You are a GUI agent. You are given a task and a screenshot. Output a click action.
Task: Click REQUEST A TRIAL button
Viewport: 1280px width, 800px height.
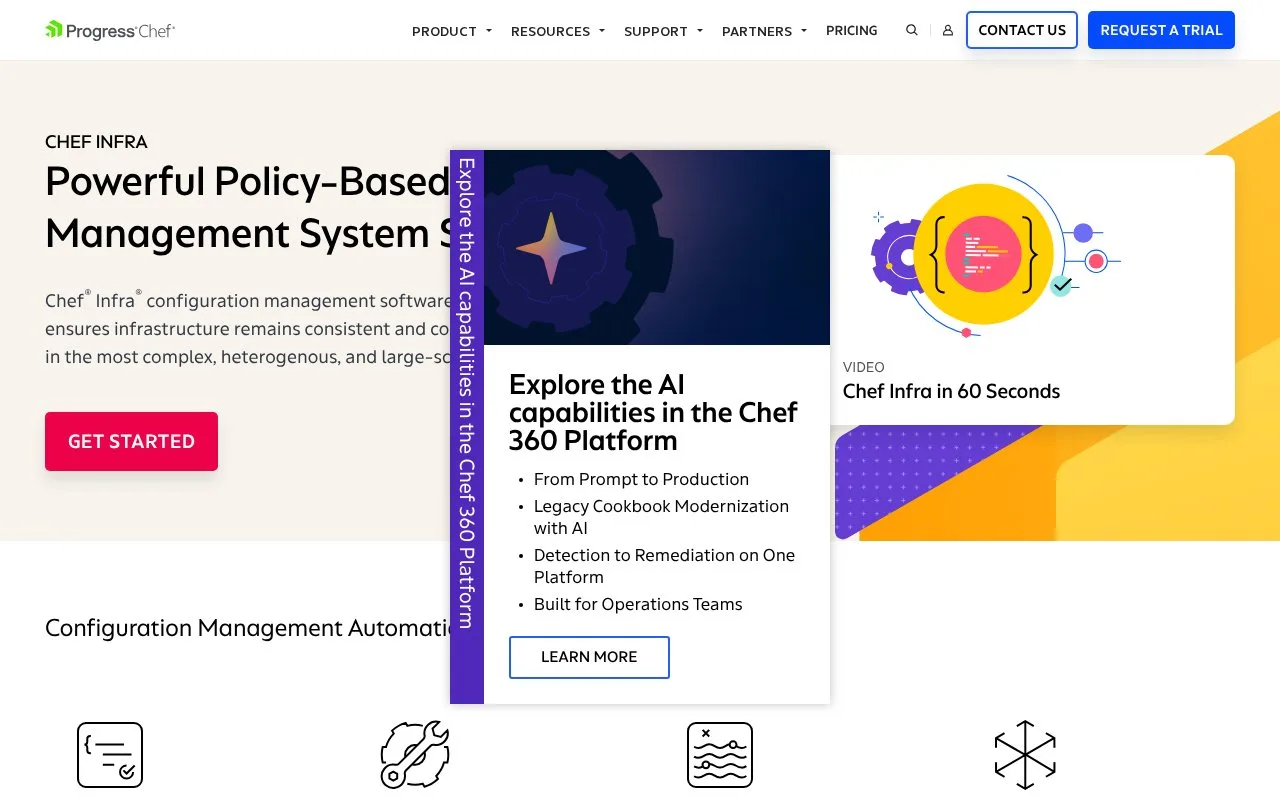click(1161, 30)
